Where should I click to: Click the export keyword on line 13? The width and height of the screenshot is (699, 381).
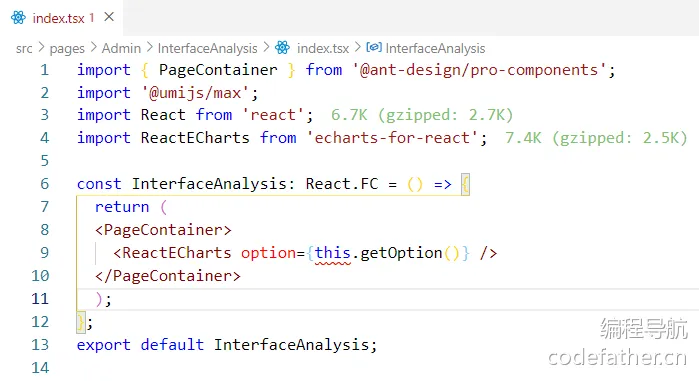coord(104,345)
